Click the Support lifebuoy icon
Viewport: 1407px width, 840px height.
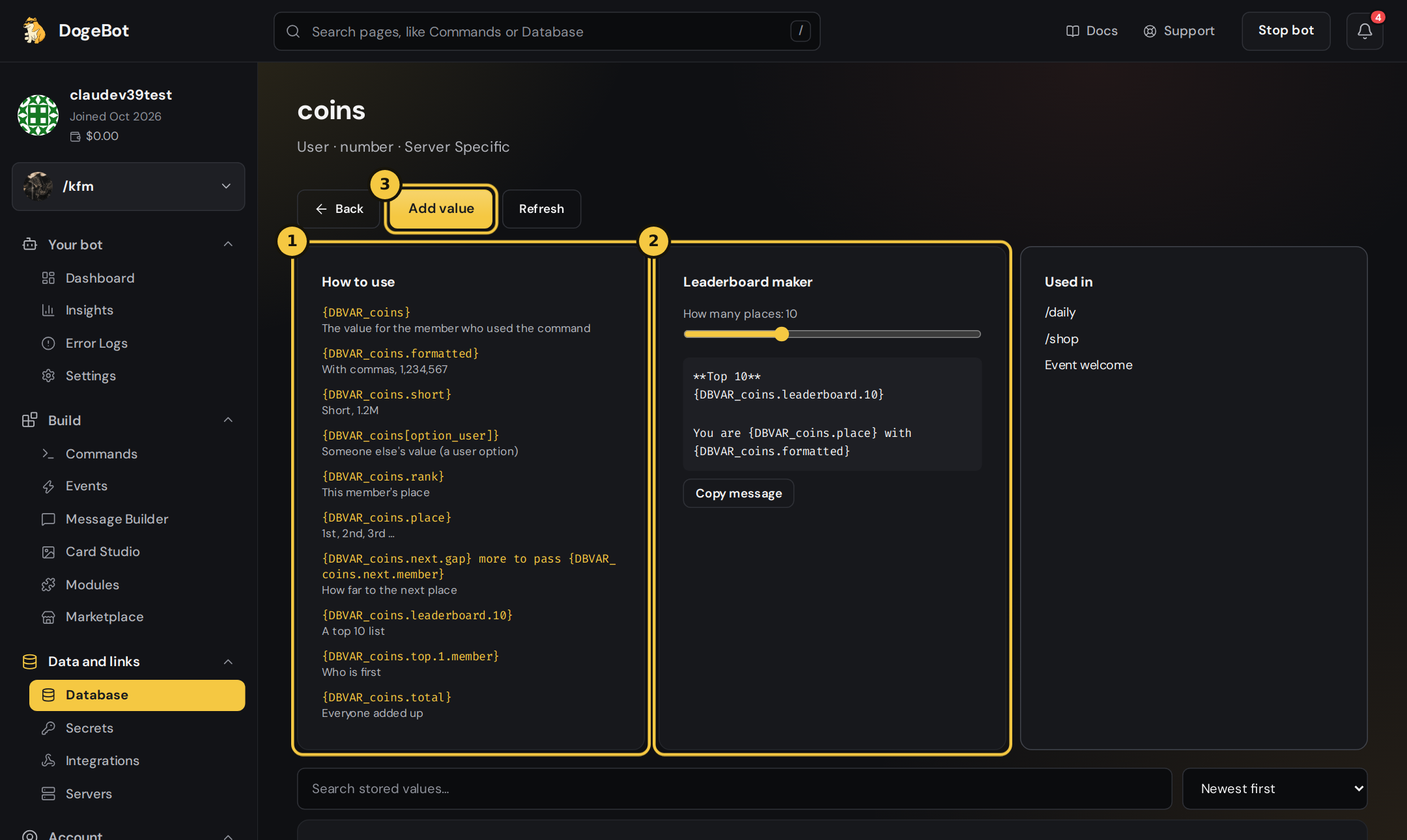point(1150,31)
